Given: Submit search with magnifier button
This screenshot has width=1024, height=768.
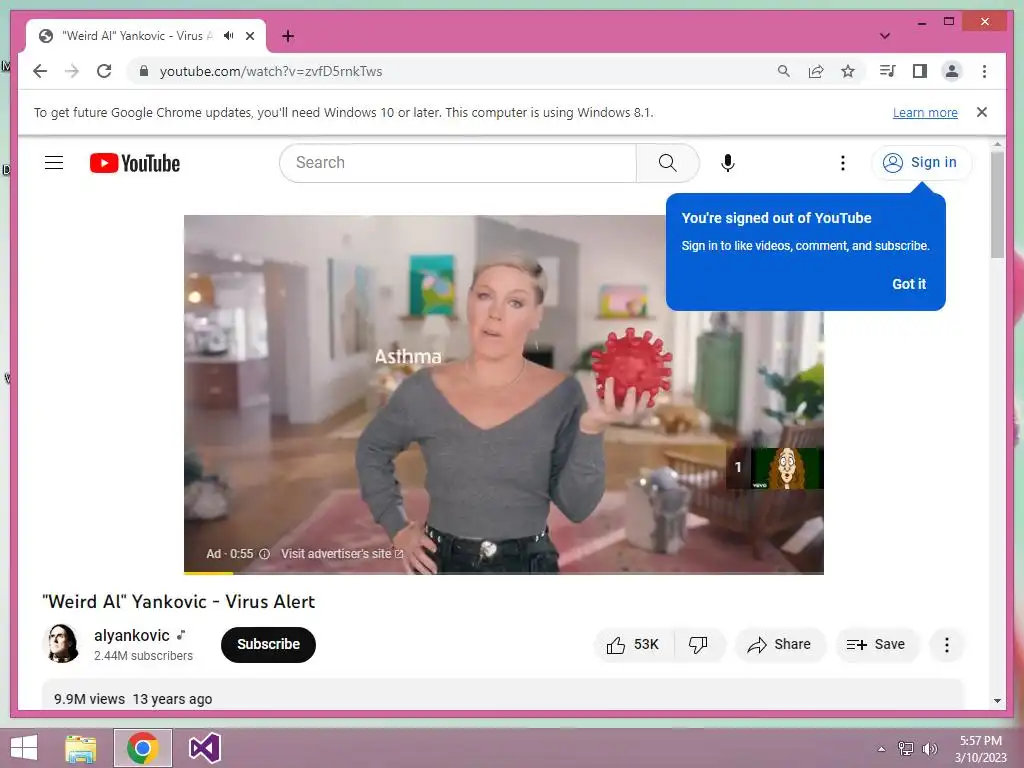Looking at the screenshot, I should point(667,163).
